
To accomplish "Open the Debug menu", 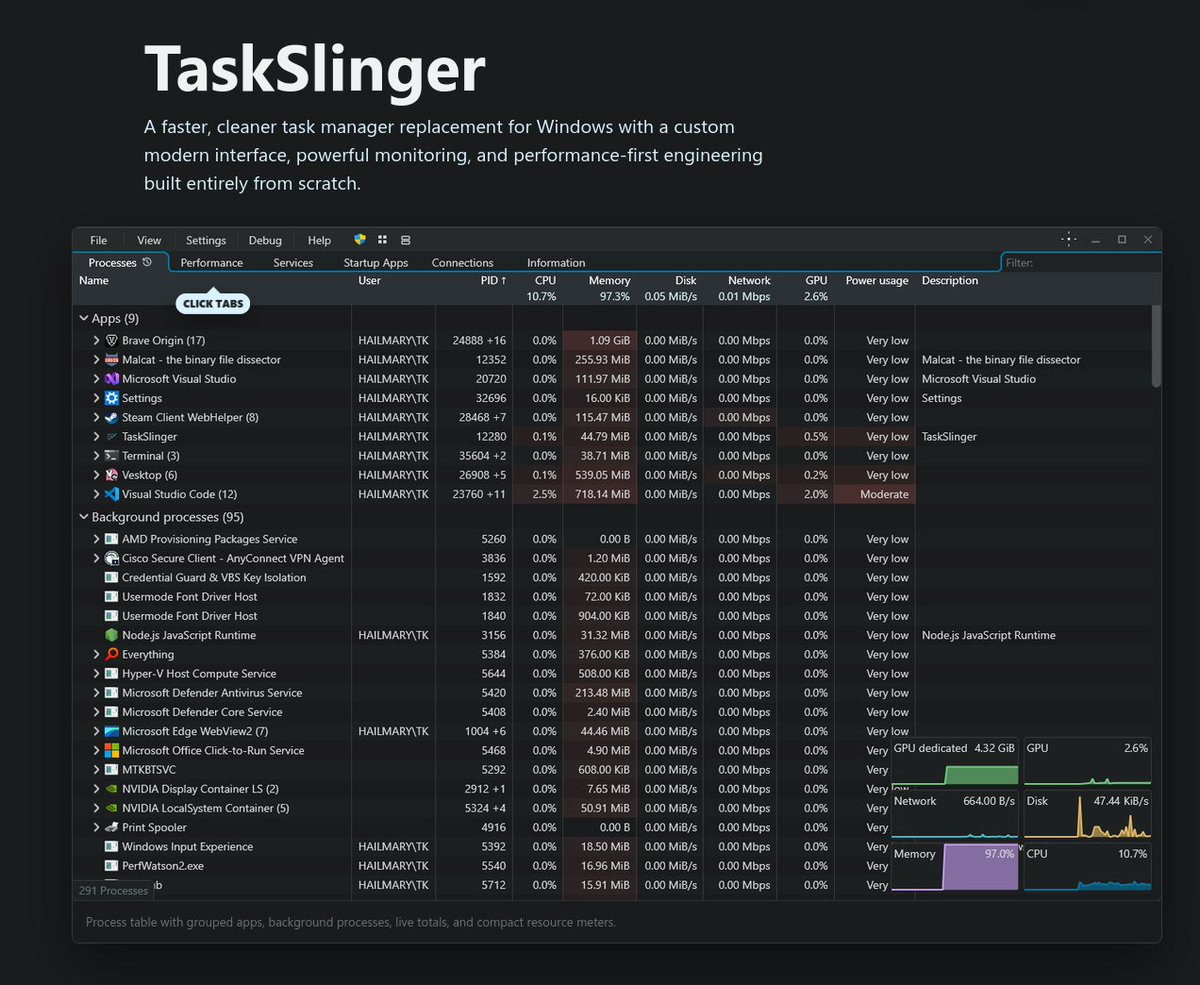I will coord(265,240).
